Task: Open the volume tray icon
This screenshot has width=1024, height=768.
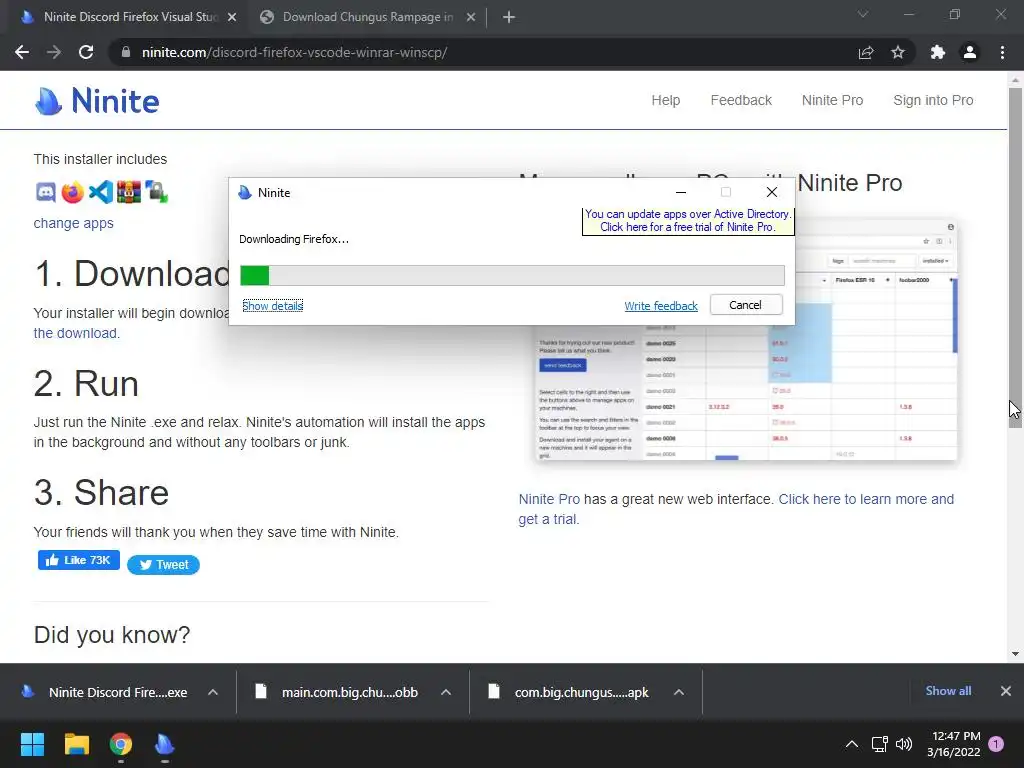Action: click(904, 744)
